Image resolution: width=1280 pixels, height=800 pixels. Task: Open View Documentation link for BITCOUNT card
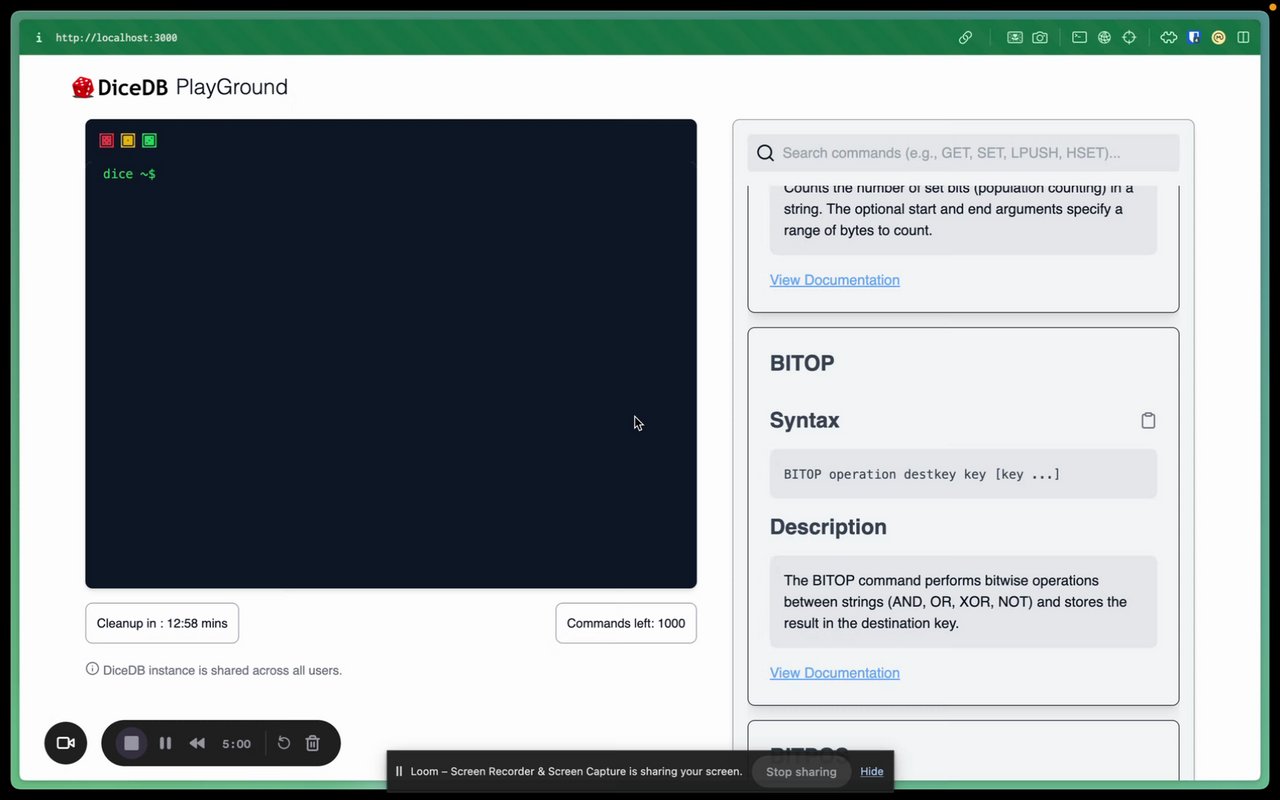pos(835,280)
